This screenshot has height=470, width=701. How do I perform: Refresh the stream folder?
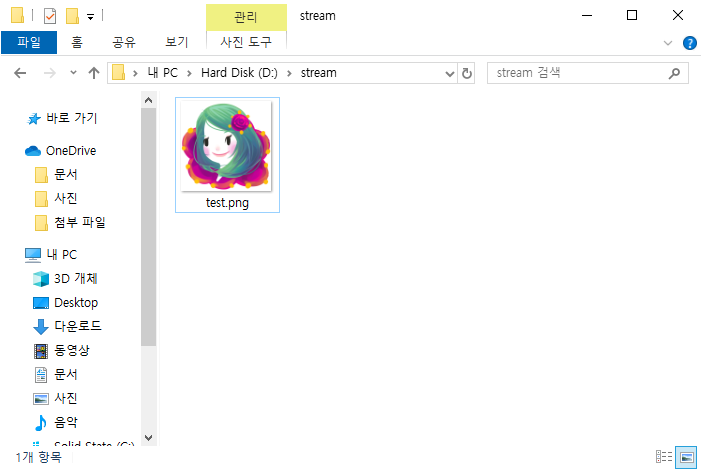[467, 73]
